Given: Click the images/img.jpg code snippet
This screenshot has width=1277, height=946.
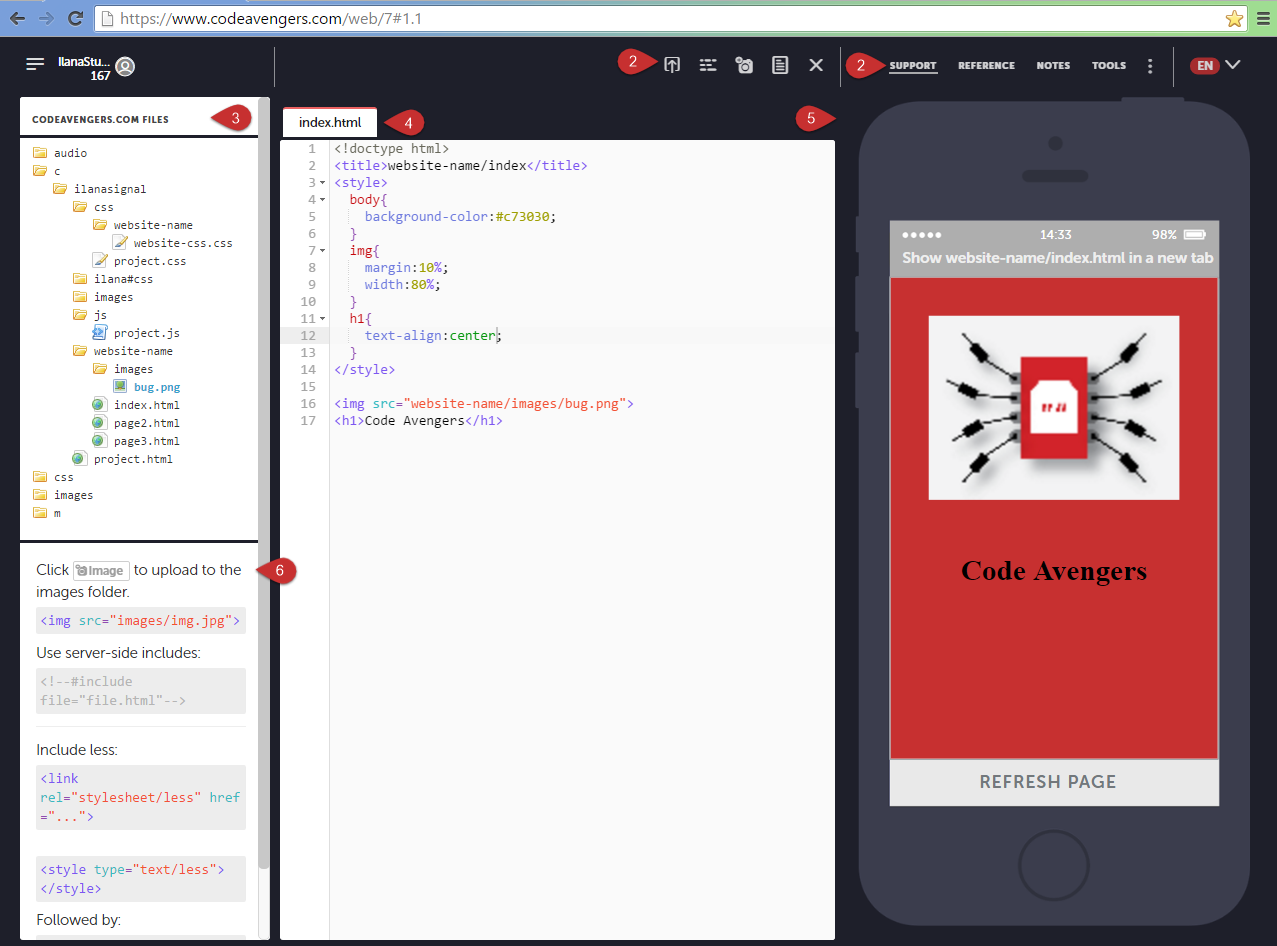Looking at the screenshot, I should coord(140,620).
